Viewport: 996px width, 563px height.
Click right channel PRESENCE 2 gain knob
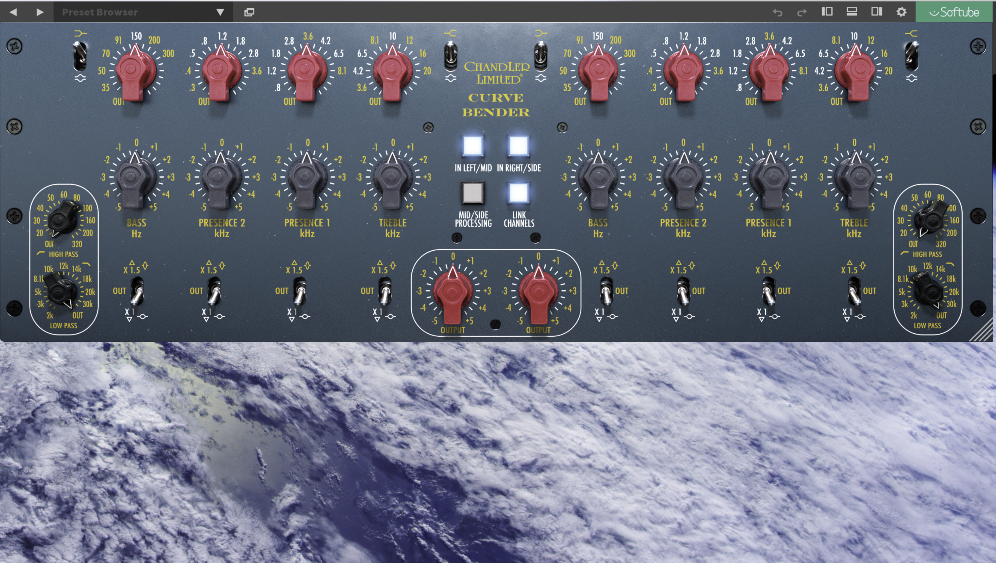click(x=683, y=179)
